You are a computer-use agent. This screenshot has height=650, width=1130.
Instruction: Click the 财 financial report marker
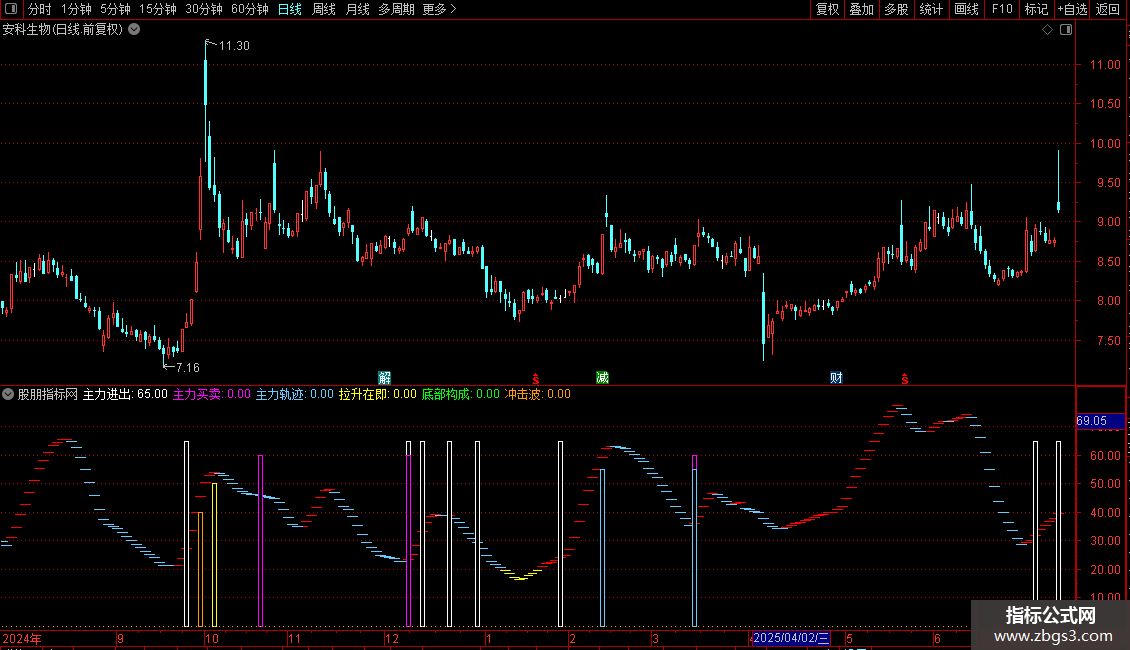tap(836, 378)
